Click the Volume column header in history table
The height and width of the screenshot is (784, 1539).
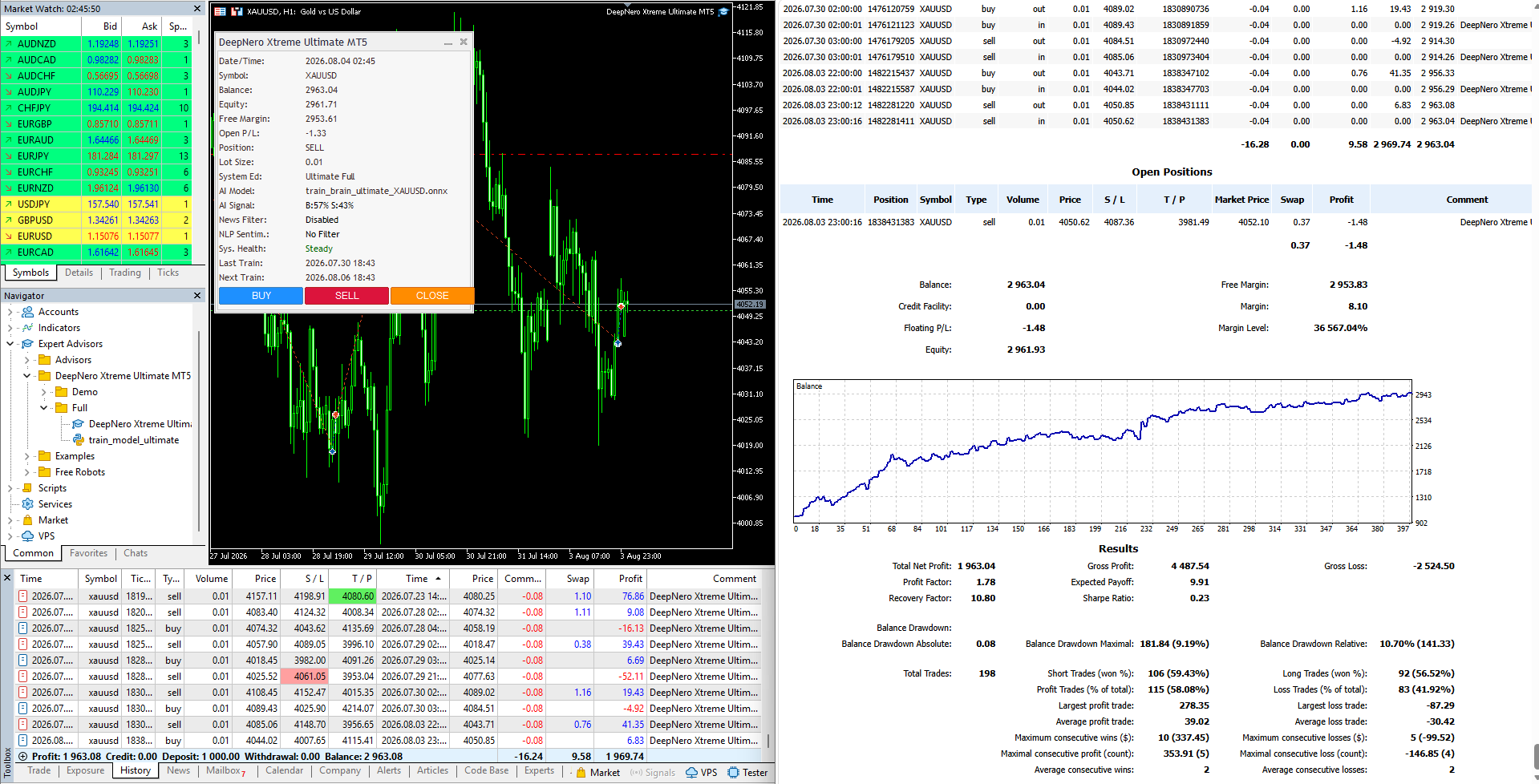click(209, 579)
